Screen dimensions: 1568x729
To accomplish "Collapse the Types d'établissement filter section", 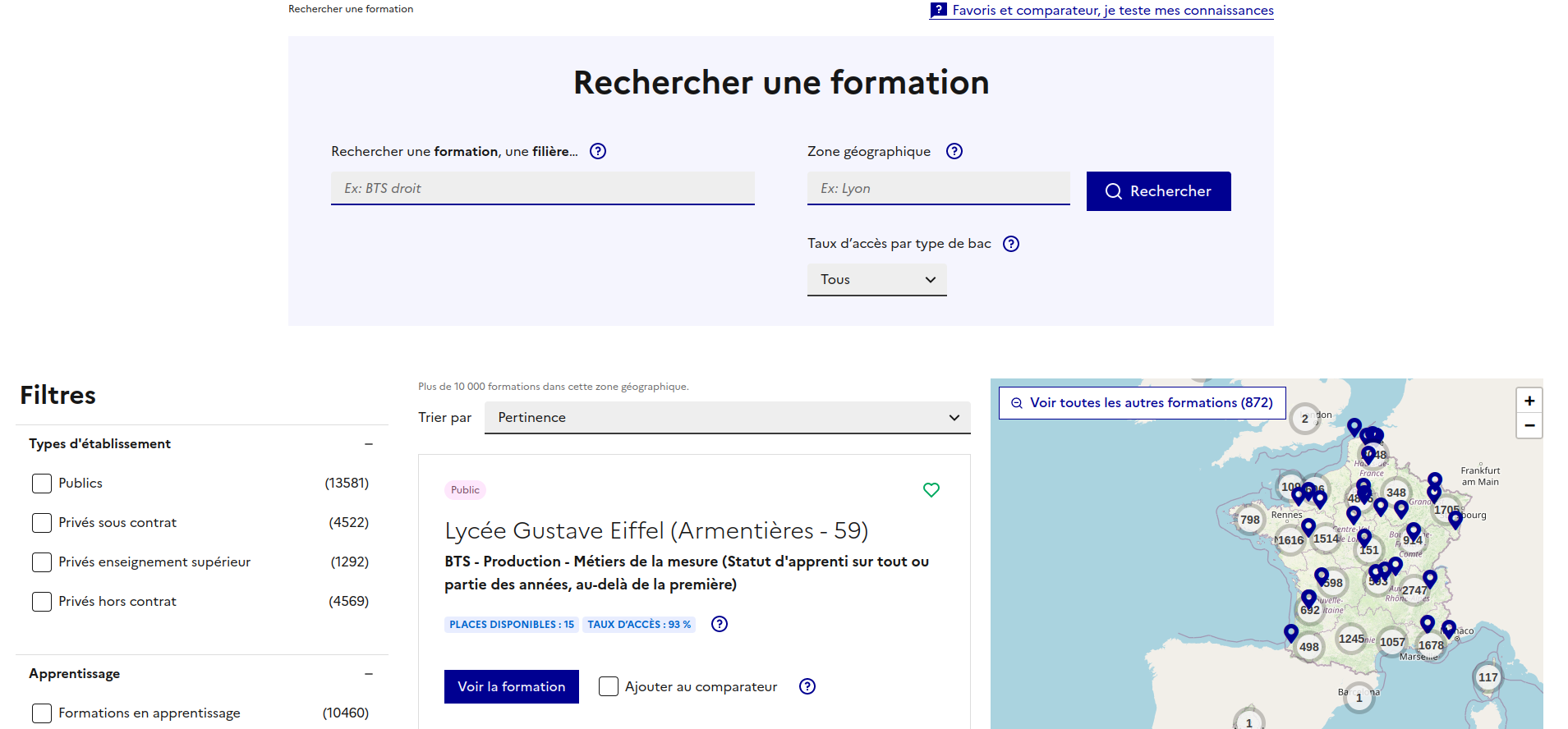I will 369,444.
